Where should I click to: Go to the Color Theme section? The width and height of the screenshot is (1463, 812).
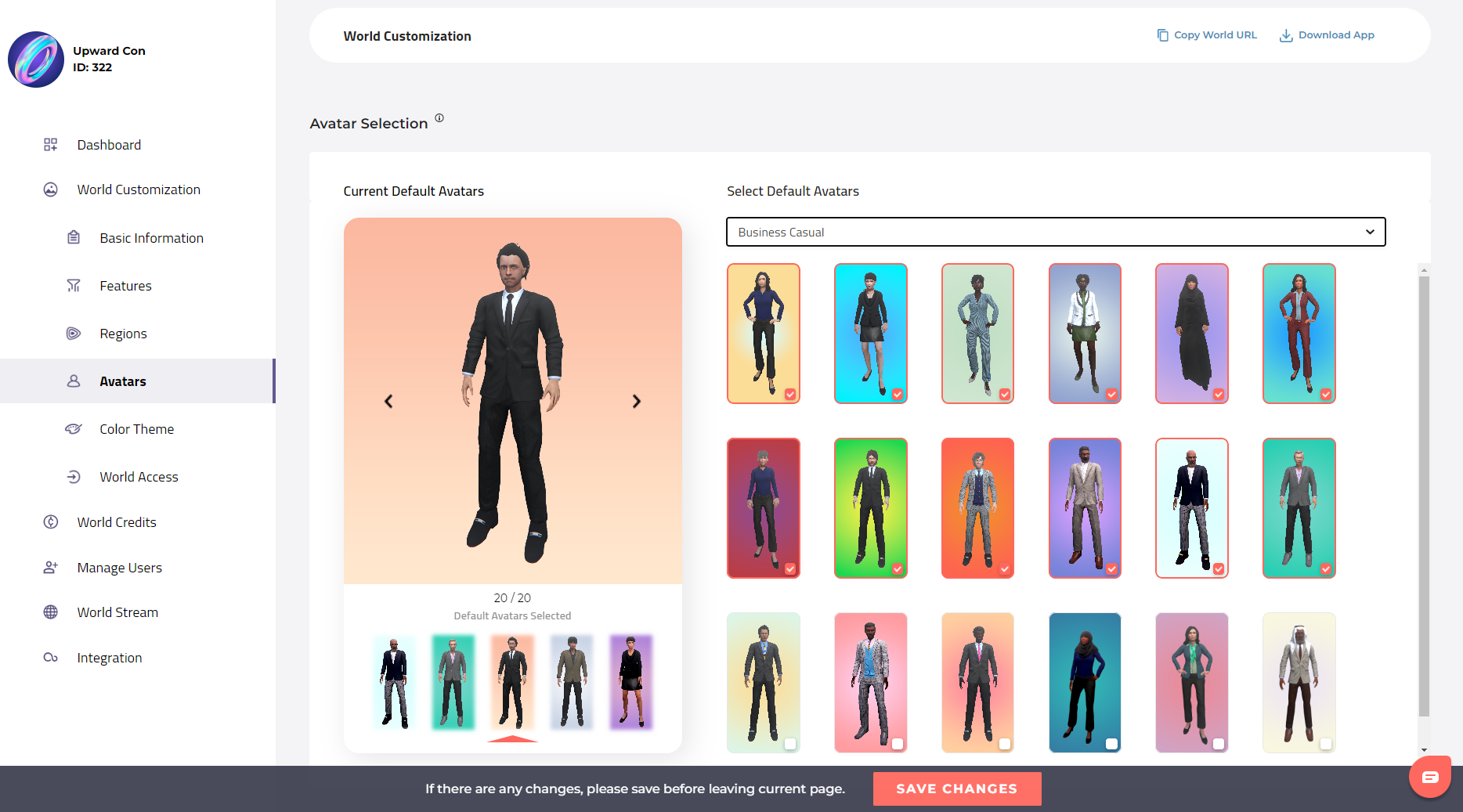click(137, 429)
